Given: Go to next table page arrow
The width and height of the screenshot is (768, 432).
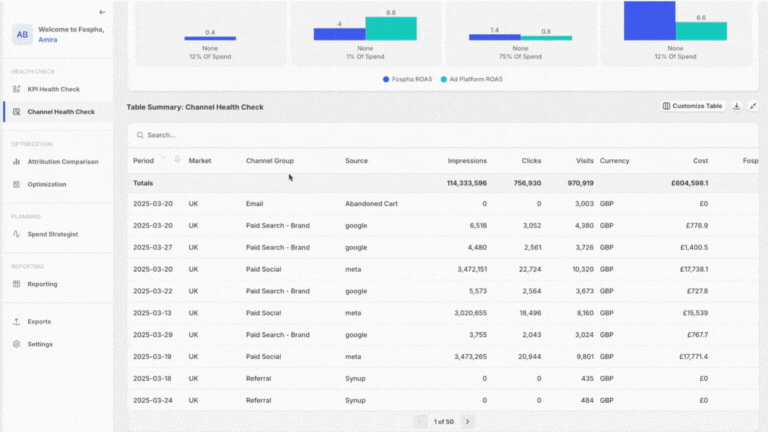Looking at the screenshot, I should pyautogui.click(x=467, y=422).
